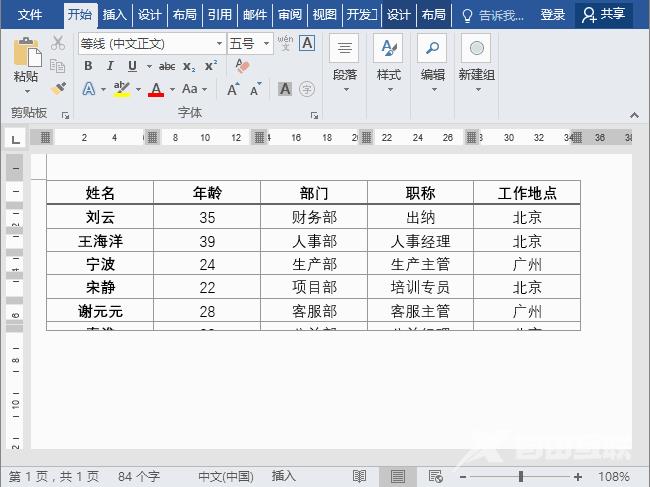The width and height of the screenshot is (650, 487).
Task: Click the 共享 (Share) button
Action: click(604, 14)
